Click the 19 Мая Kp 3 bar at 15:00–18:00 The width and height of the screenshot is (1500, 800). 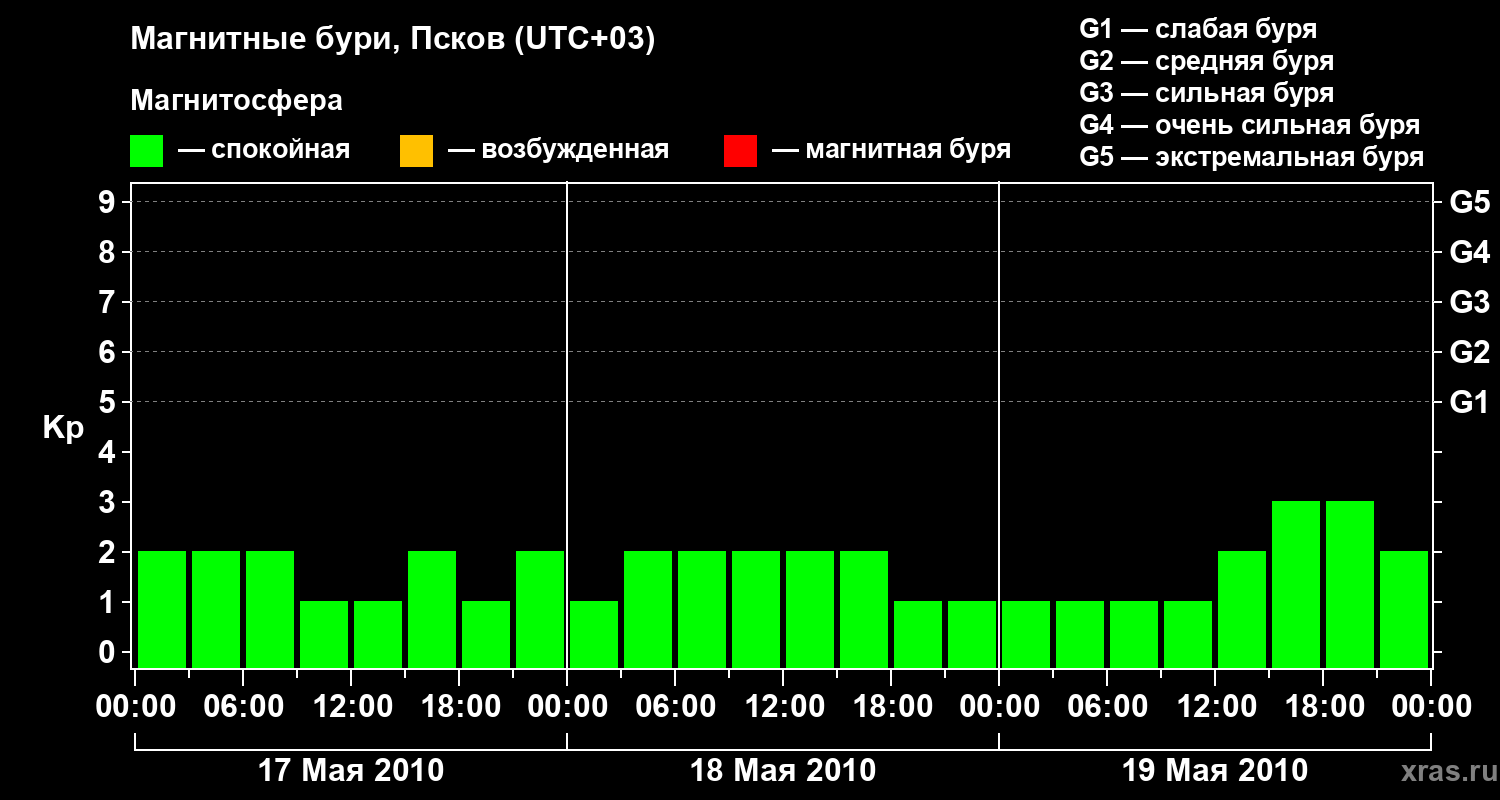point(1296,584)
